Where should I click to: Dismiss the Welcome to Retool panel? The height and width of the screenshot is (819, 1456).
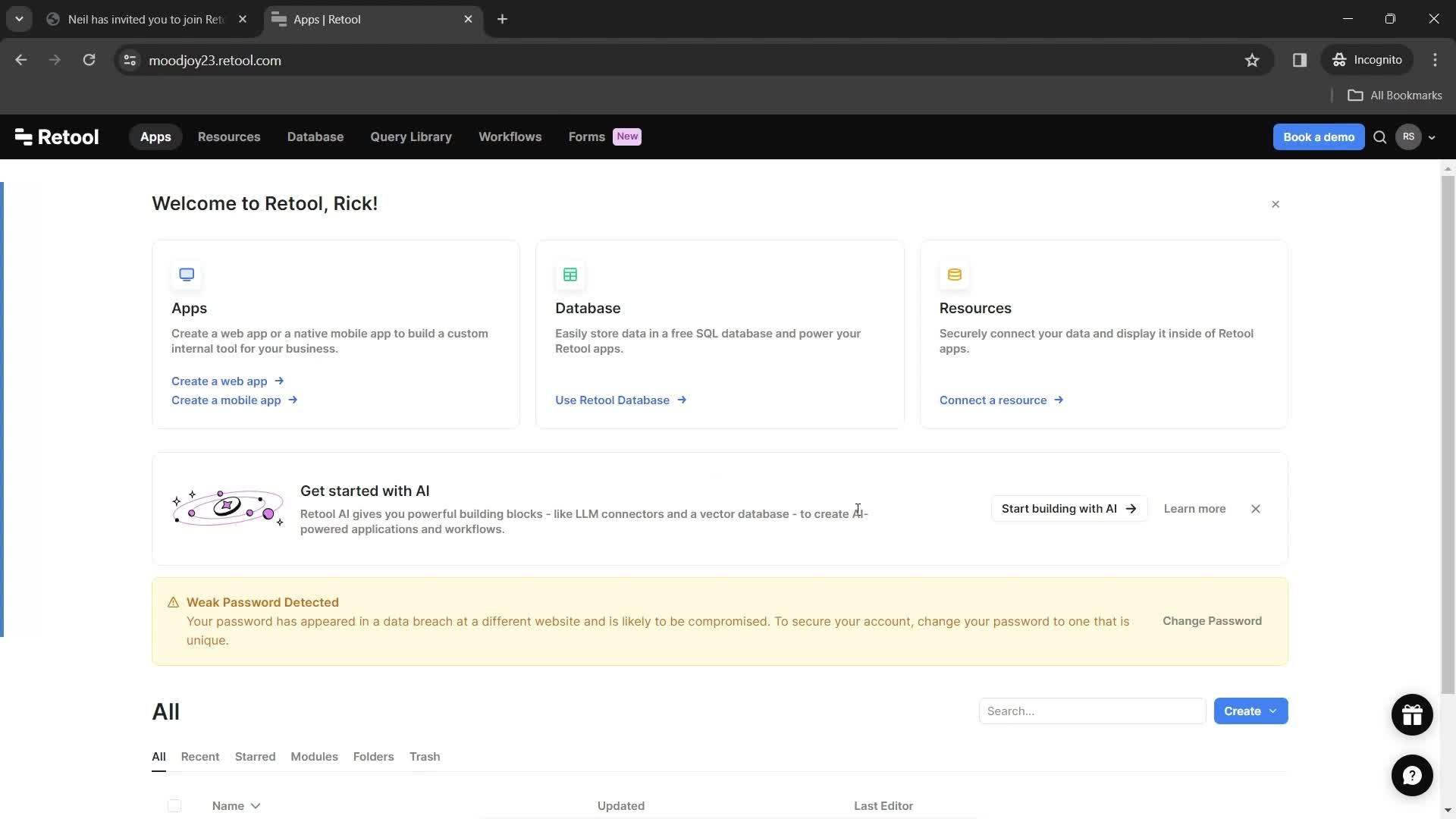[x=1276, y=204]
